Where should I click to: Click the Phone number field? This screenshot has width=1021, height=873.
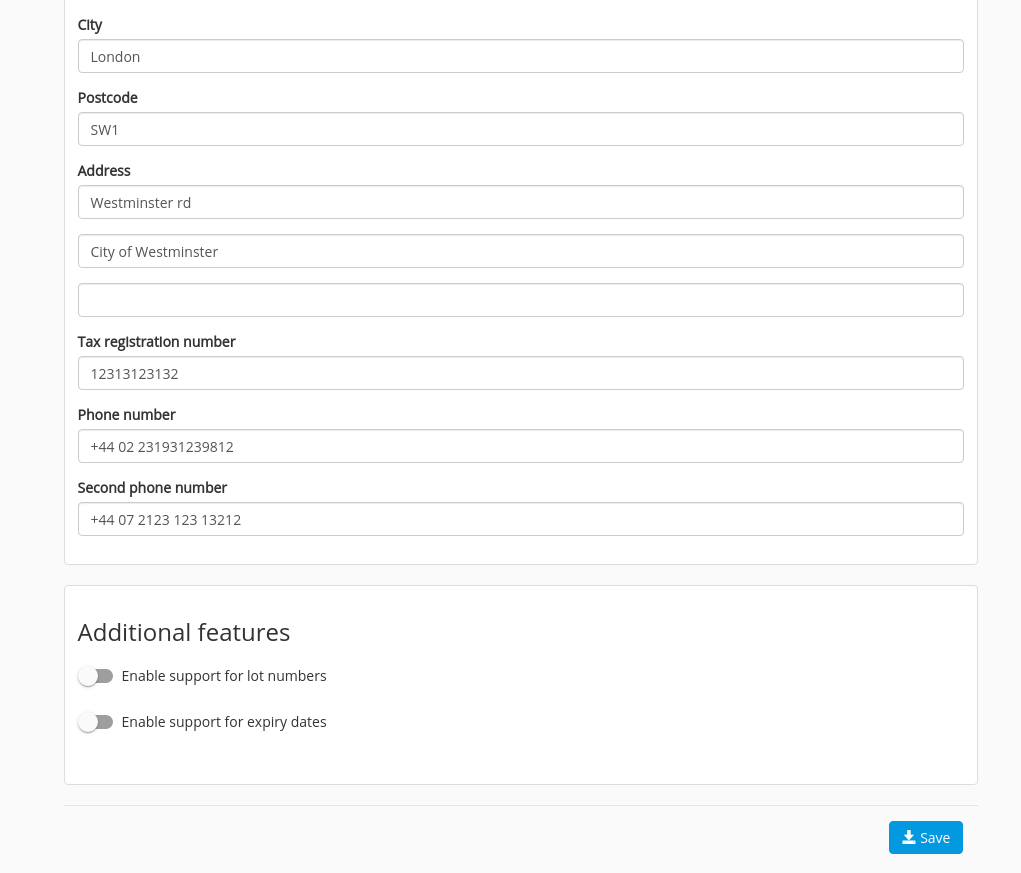(x=521, y=446)
